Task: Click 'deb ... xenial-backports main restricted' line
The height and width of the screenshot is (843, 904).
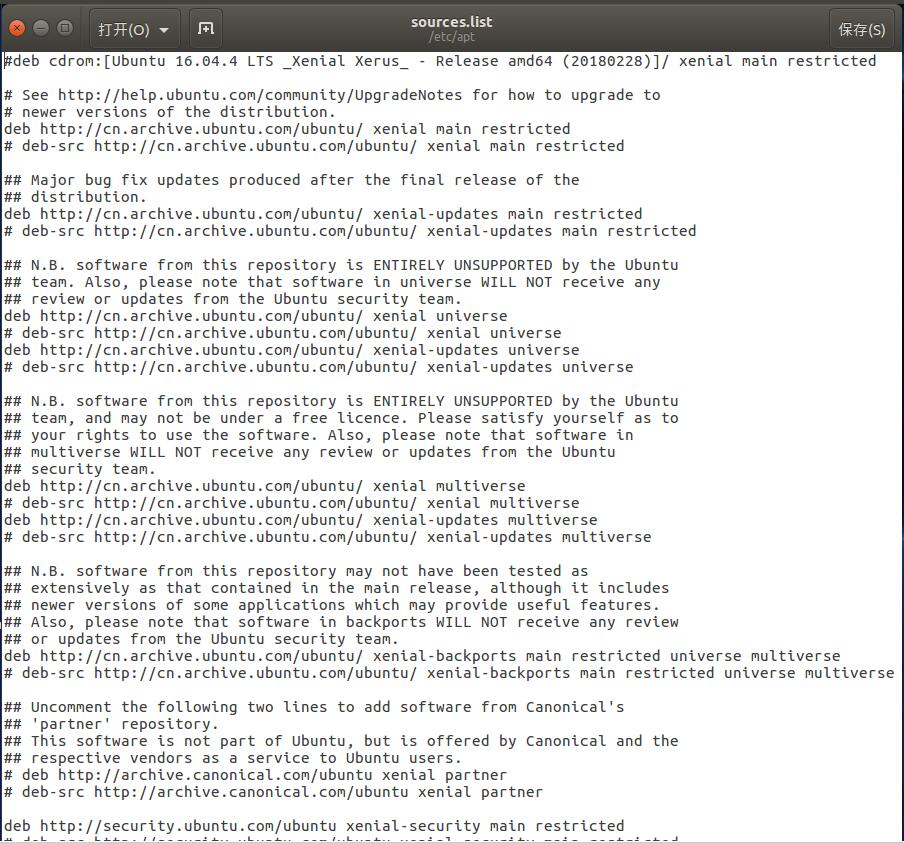Action: pyautogui.click(x=422, y=656)
